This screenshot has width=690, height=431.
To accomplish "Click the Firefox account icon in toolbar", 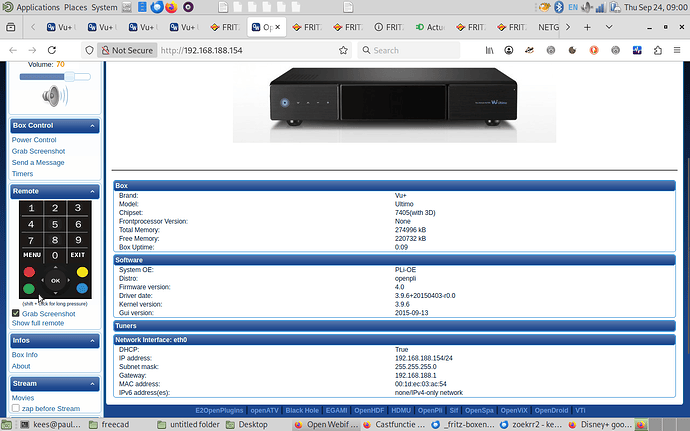I will pyautogui.click(x=509, y=50).
